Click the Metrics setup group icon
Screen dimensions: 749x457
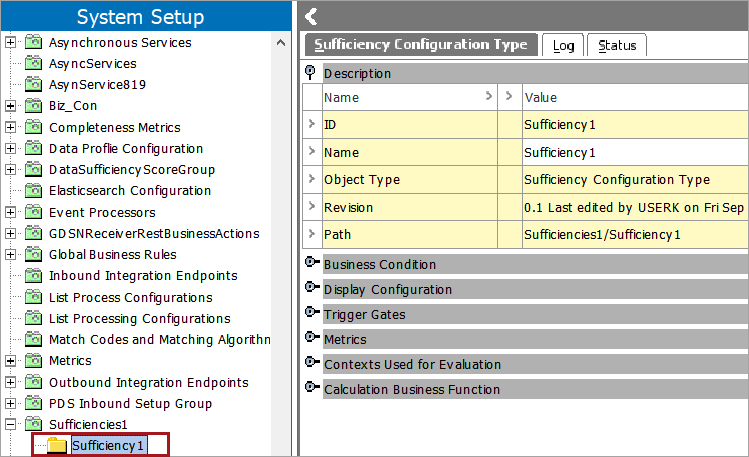[x=33, y=360]
